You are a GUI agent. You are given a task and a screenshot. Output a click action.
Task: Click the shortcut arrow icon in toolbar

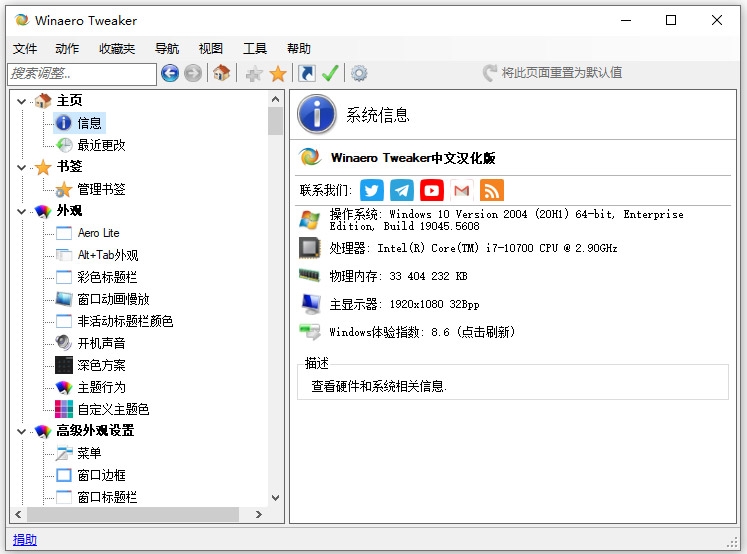pyautogui.click(x=306, y=73)
